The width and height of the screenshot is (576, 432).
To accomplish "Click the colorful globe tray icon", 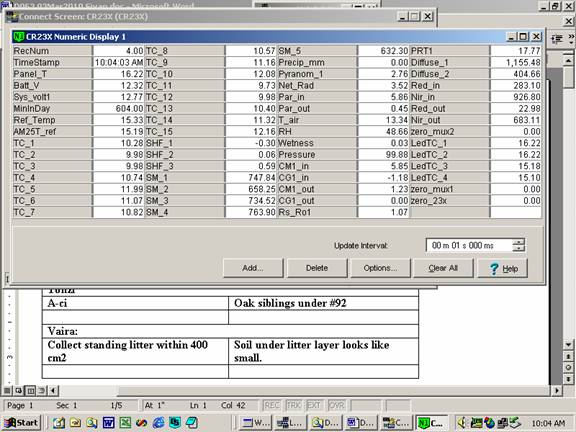I will [x=489, y=423].
